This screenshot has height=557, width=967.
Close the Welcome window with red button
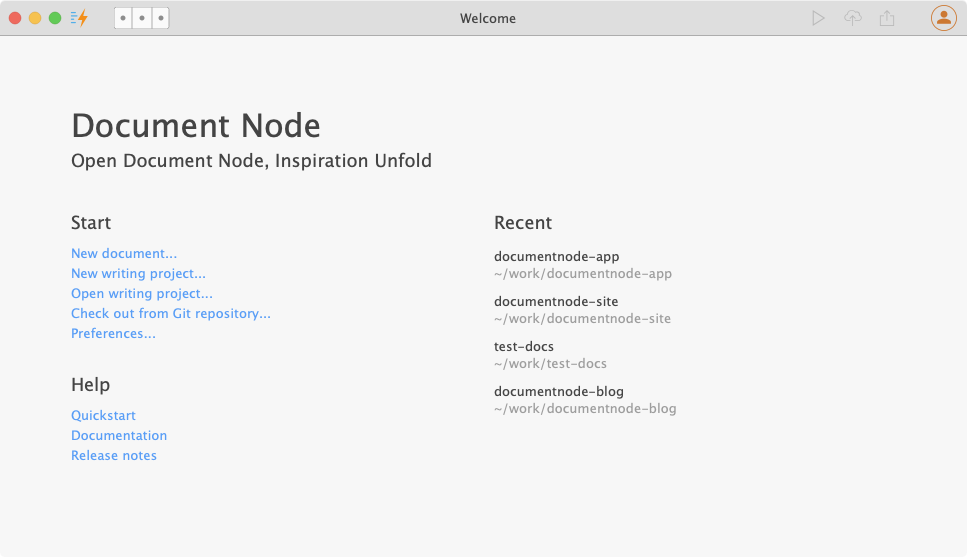pos(15,18)
